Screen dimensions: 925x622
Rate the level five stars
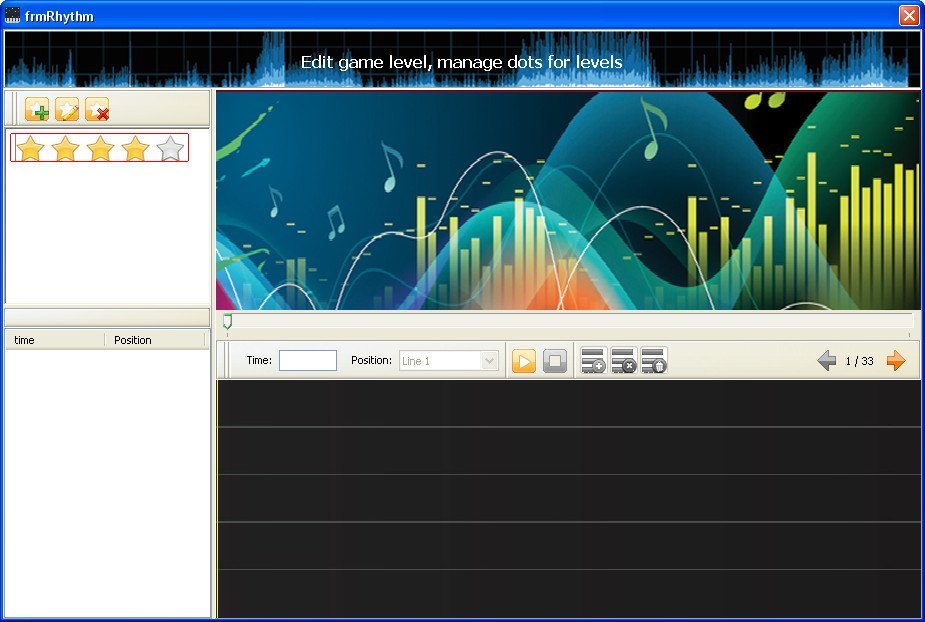click(x=170, y=147)
